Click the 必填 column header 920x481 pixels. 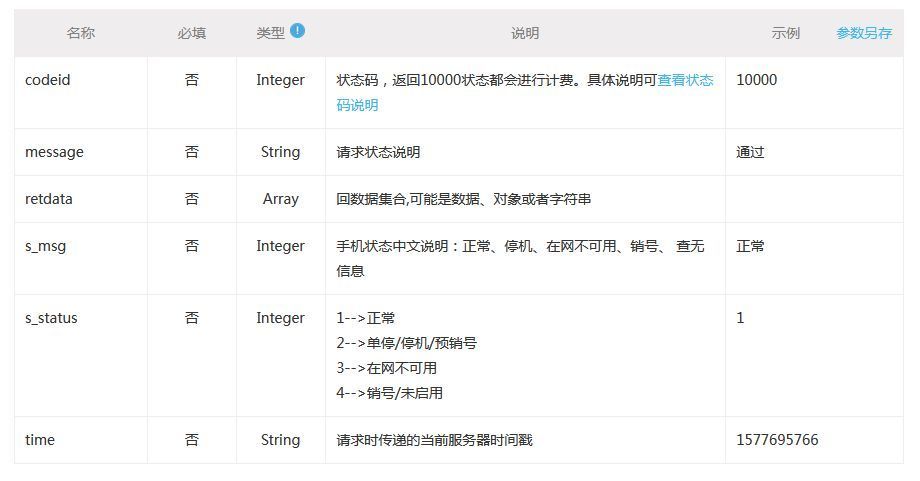tap(191, 33)
